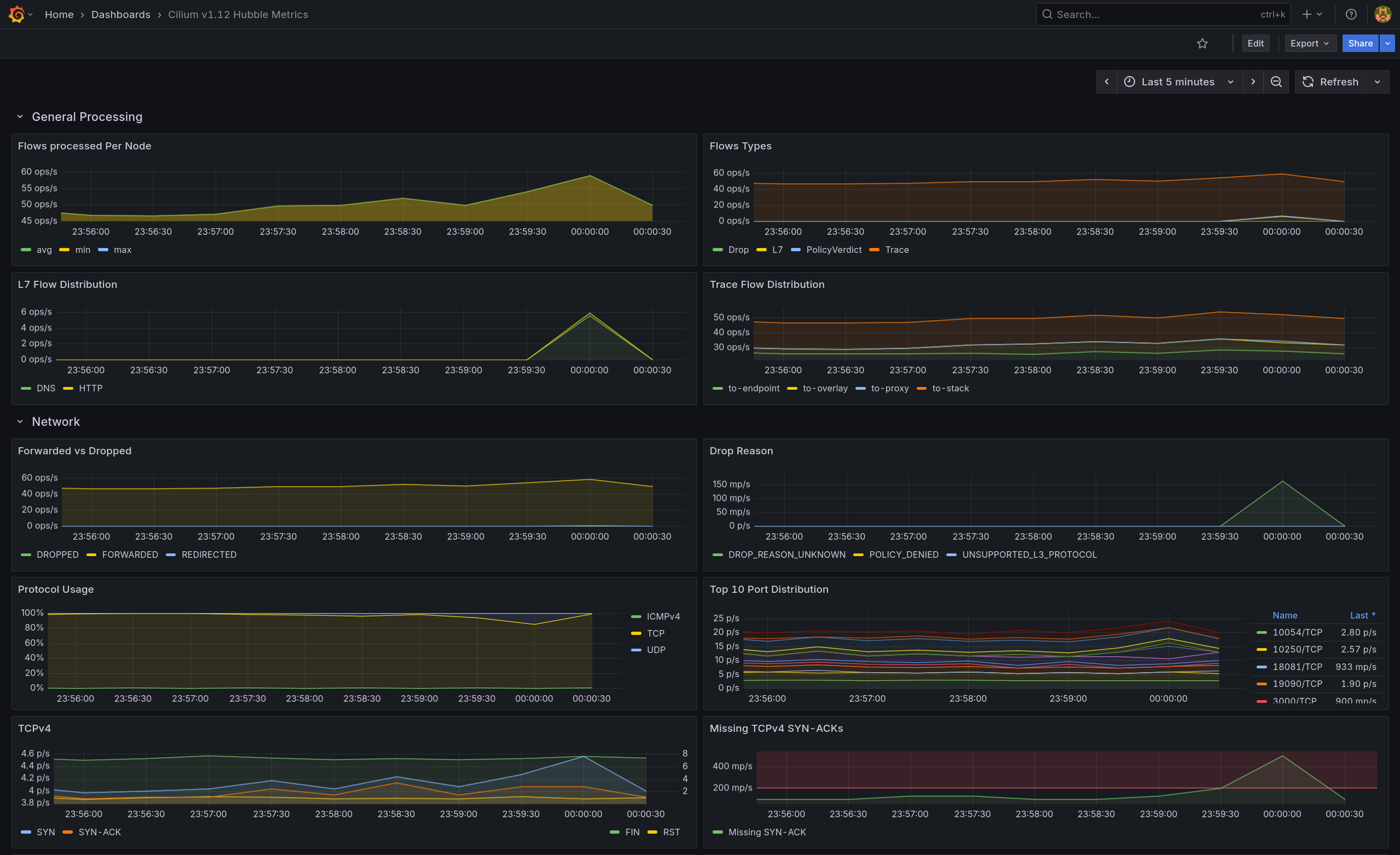The image size is (1400, 855).
Task: Star this dashboard as favorite
Action: coord(1202,44)
